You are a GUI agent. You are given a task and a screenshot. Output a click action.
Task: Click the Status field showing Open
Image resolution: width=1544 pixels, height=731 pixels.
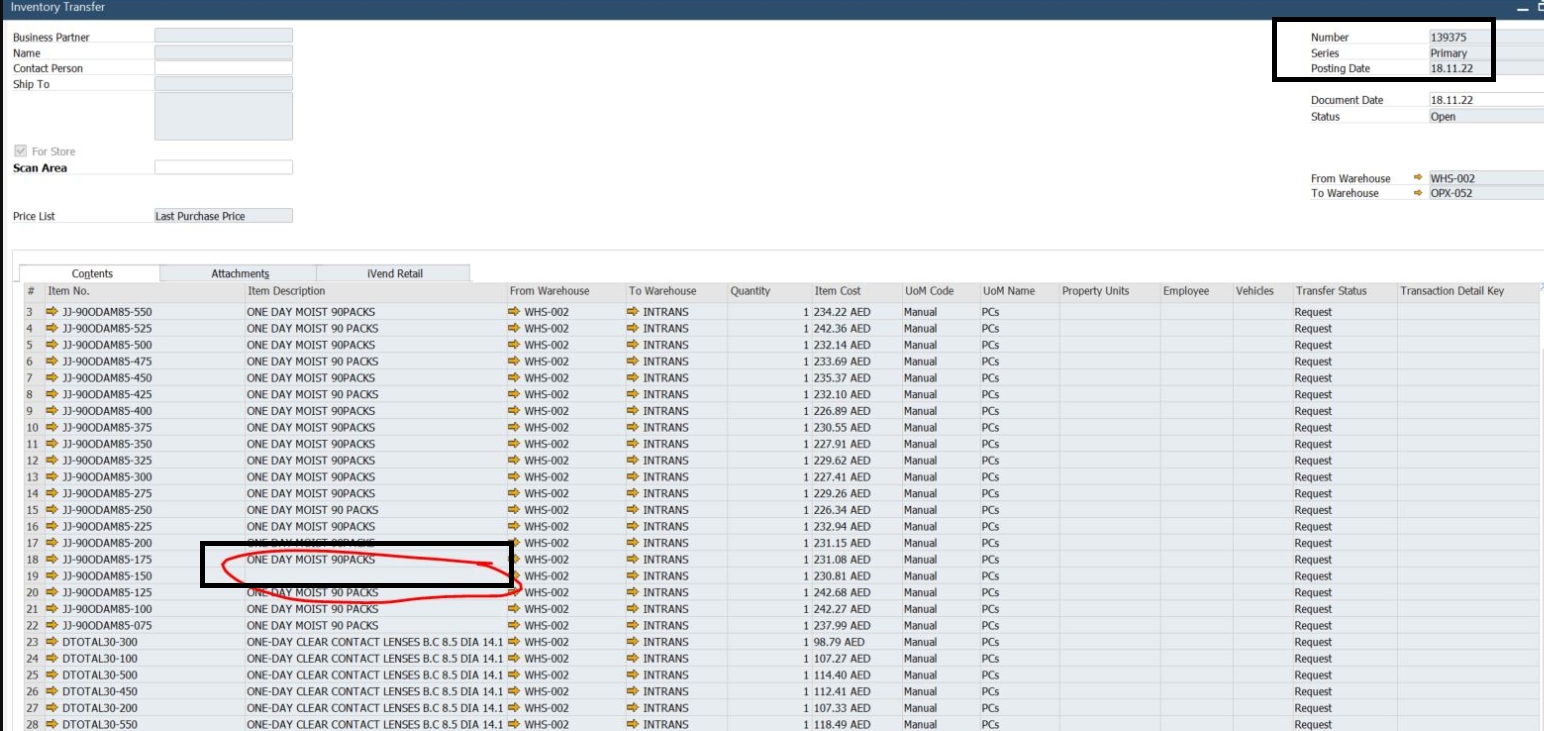pos(1486,116)
